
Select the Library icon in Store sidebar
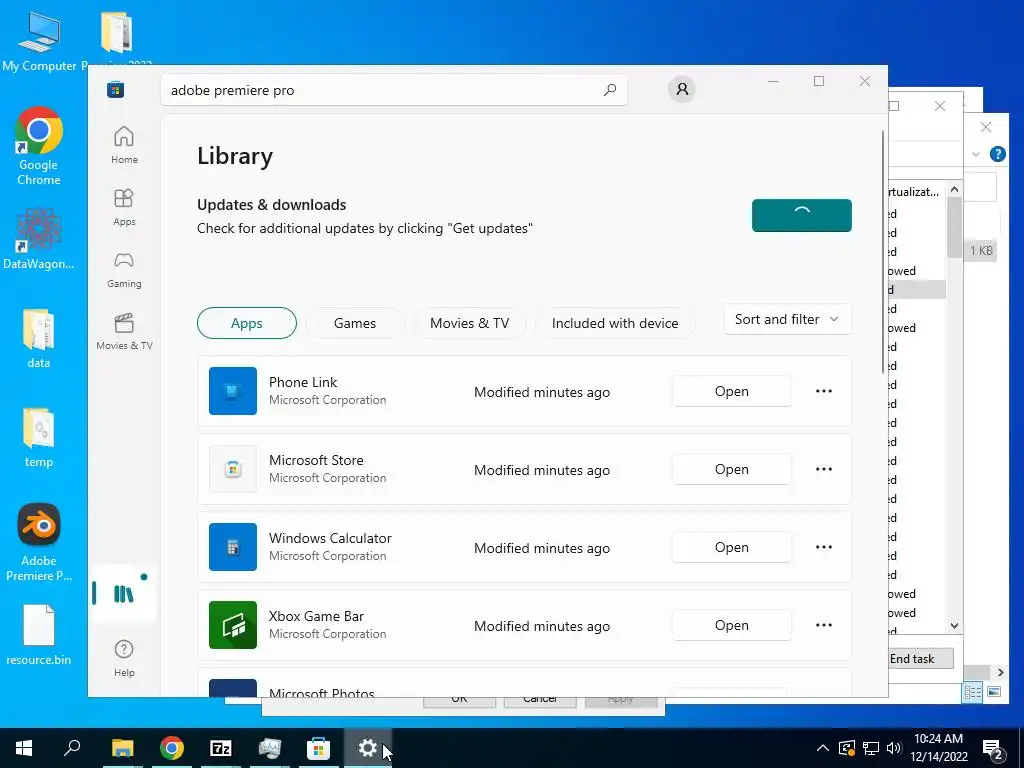pyautogui.click(x=123, y=594)
